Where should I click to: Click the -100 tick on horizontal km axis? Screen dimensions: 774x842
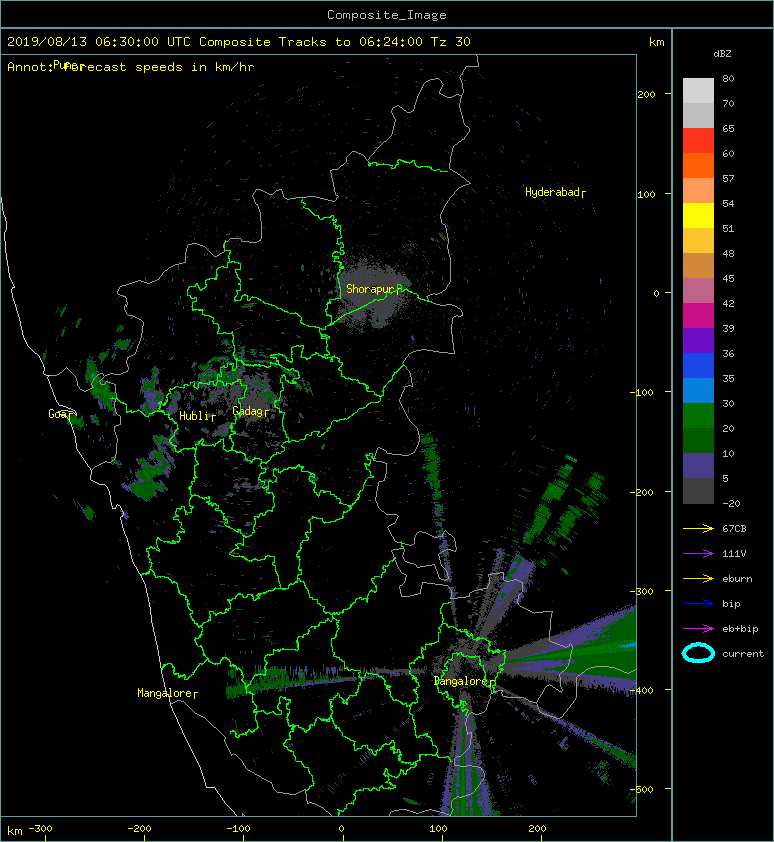tap(238, 829)
